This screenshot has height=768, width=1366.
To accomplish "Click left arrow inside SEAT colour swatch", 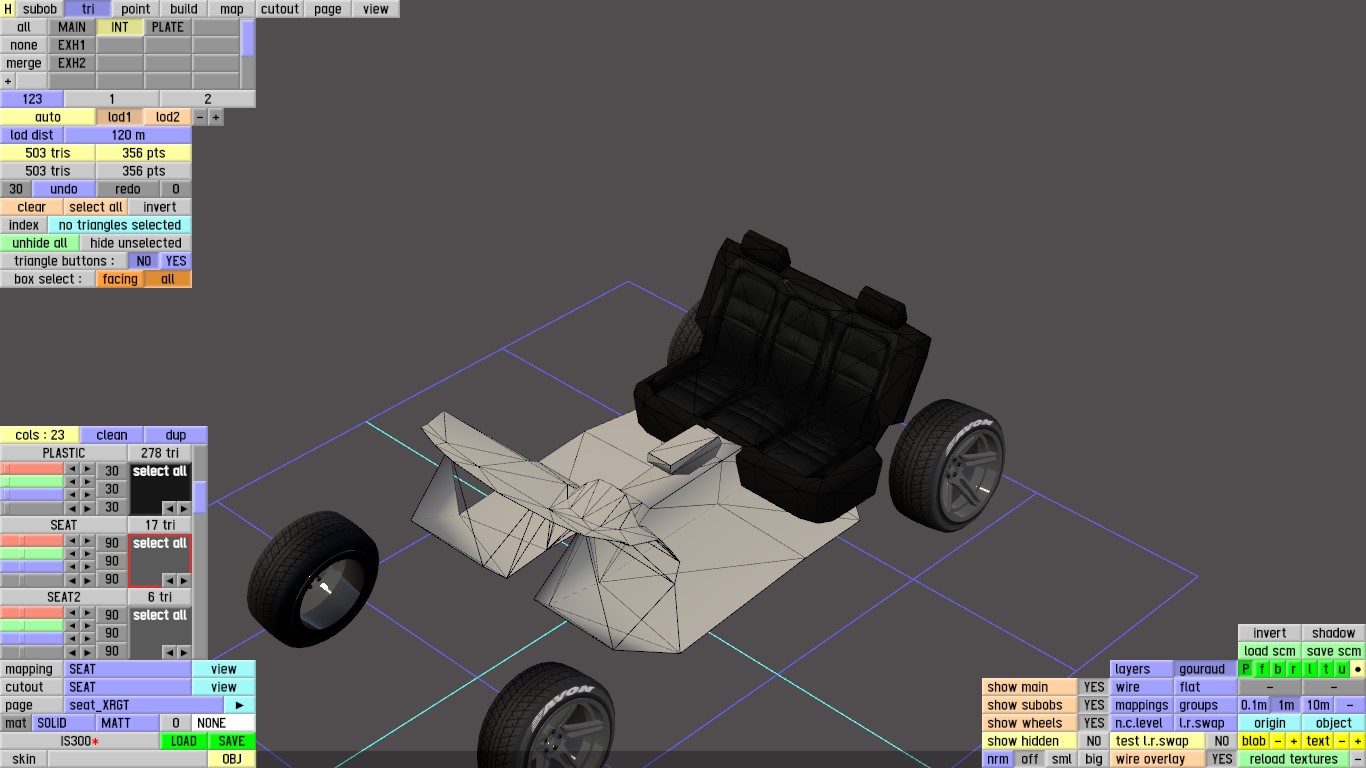I will tap(169, 580).
